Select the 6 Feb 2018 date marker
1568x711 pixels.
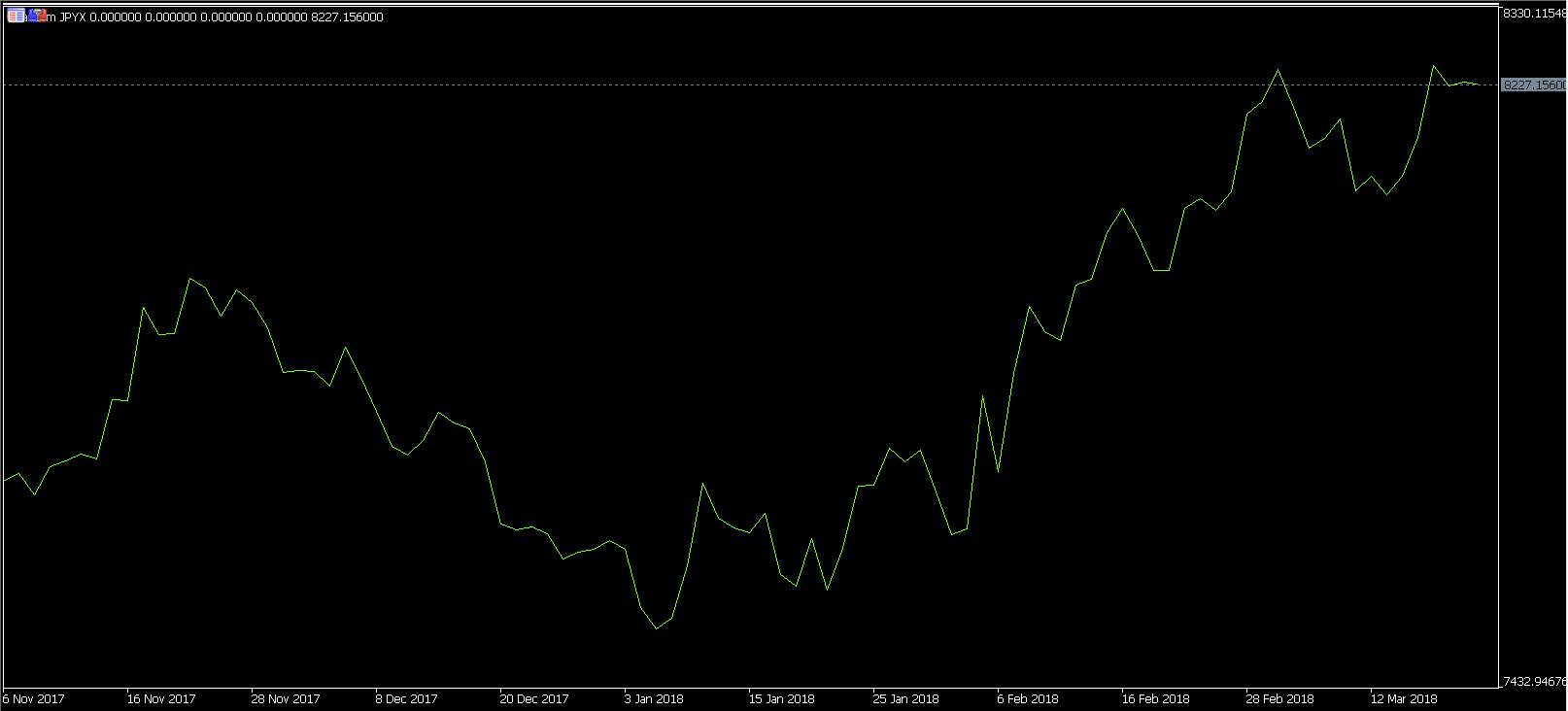(1028, 699)
